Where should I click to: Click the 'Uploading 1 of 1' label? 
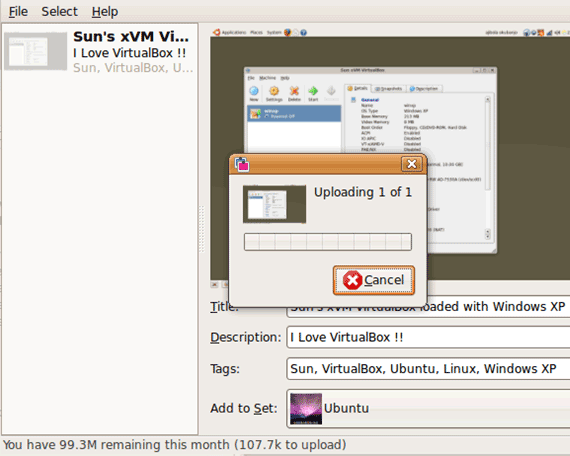click(x=363, y=192)
